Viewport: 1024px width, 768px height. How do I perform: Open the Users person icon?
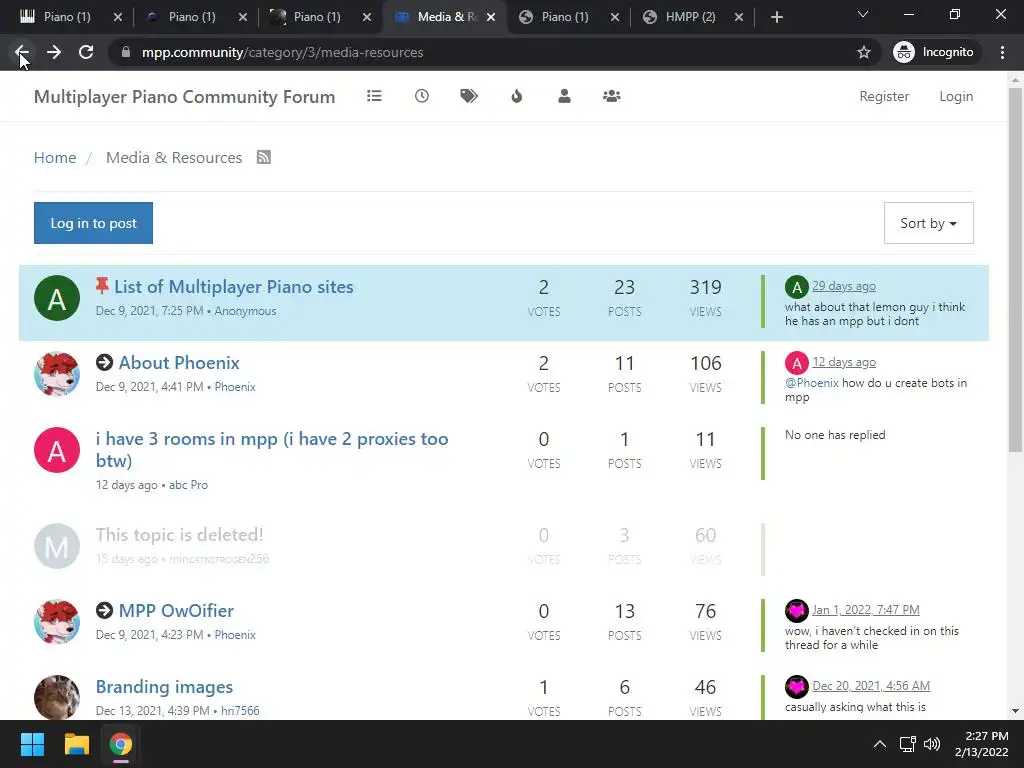564,96
